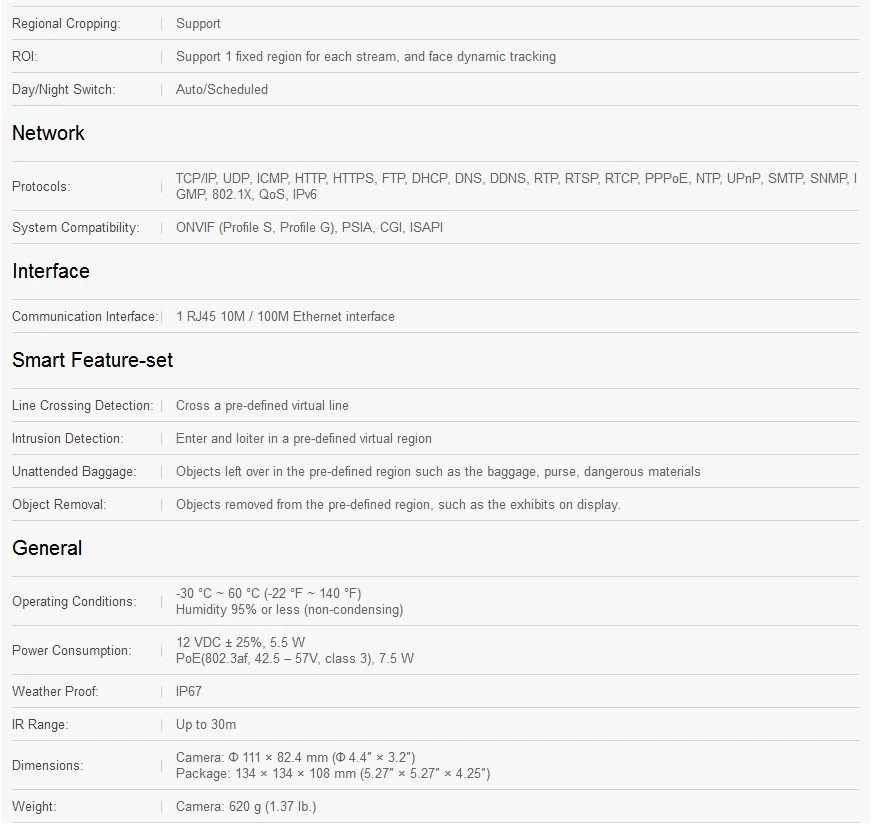Viewport: 875px width, 833px height.
Task: Click the ROI face tracking description
Action: click(x=366, y=57)
